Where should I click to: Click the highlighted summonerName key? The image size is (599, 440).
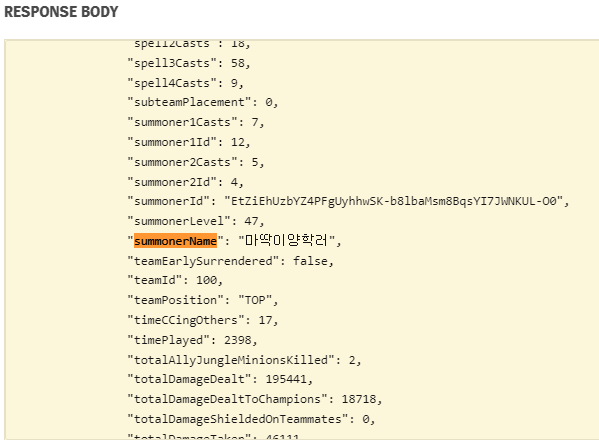click(175, 241)
